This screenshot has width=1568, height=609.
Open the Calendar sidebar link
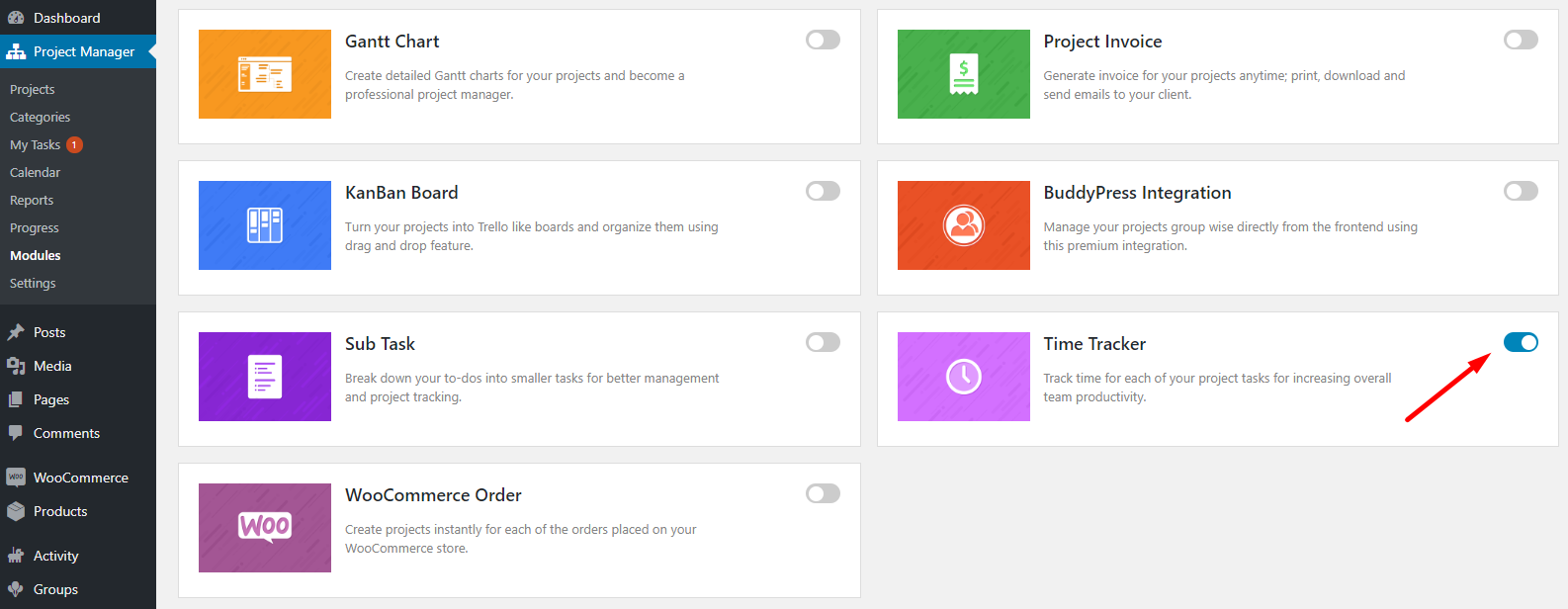click(x=36, y=172)
